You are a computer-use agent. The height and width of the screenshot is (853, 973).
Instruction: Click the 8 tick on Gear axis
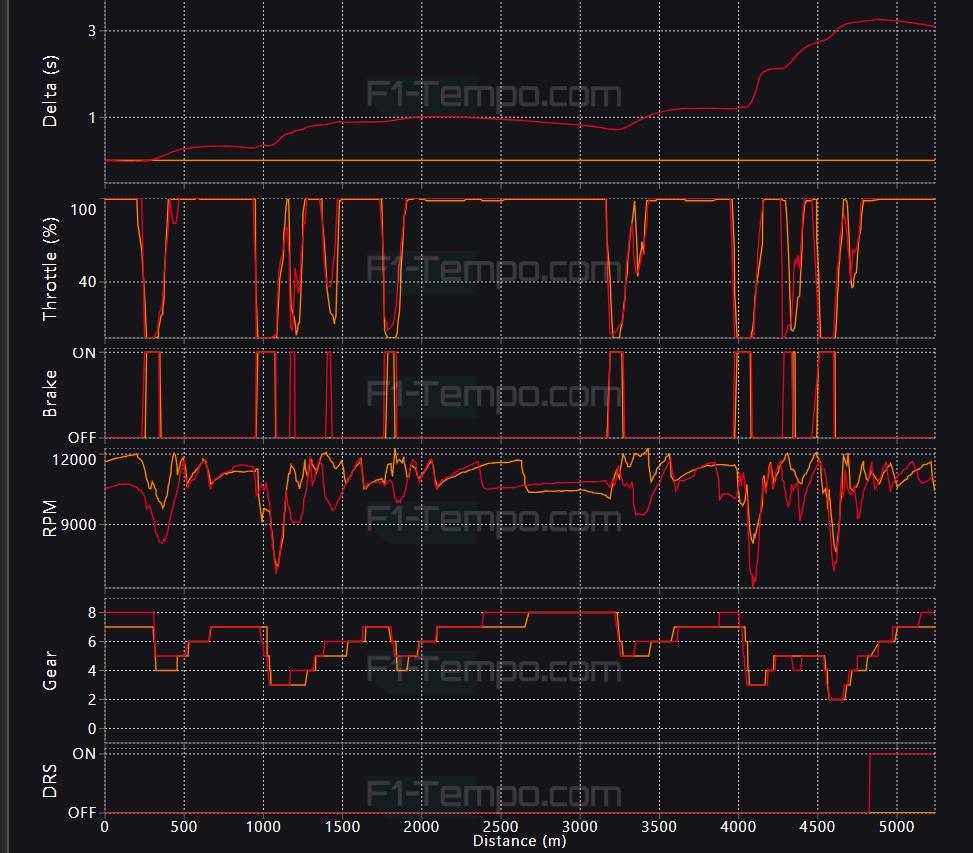coord(92,612)
